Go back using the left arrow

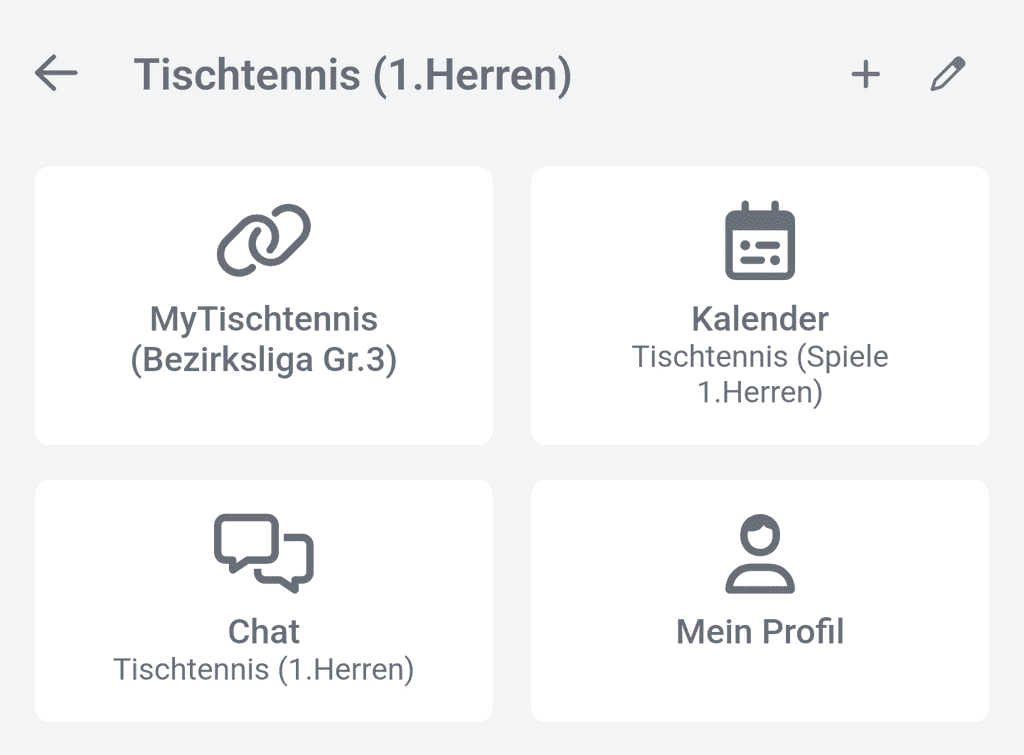click(x=56, y=74)
